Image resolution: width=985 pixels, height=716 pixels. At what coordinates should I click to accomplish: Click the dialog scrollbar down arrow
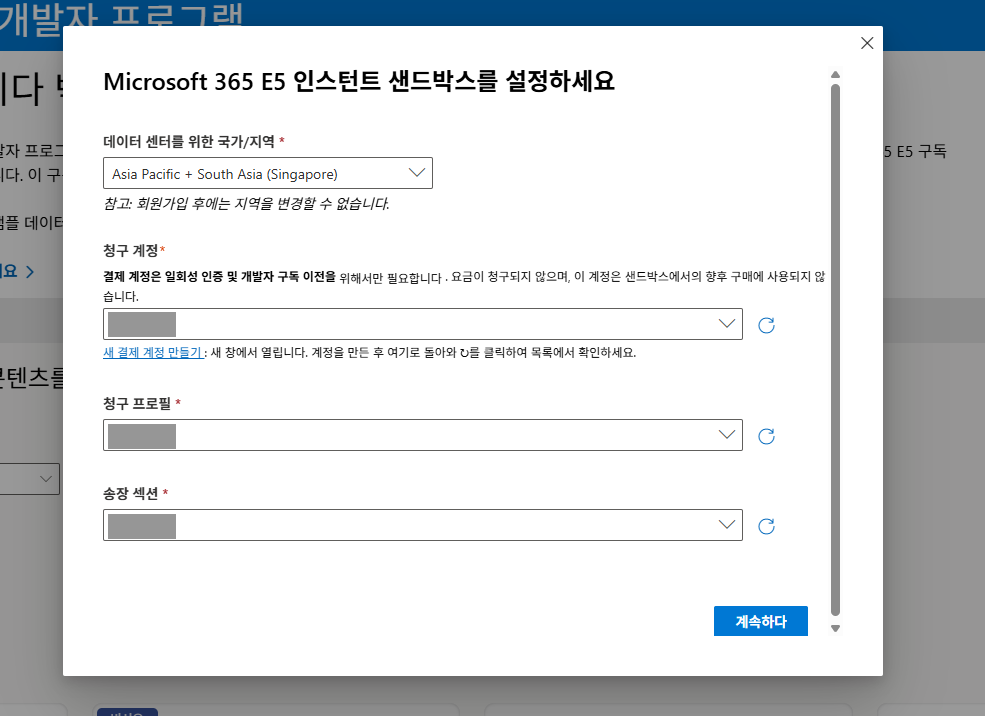[x=835, y=629]
